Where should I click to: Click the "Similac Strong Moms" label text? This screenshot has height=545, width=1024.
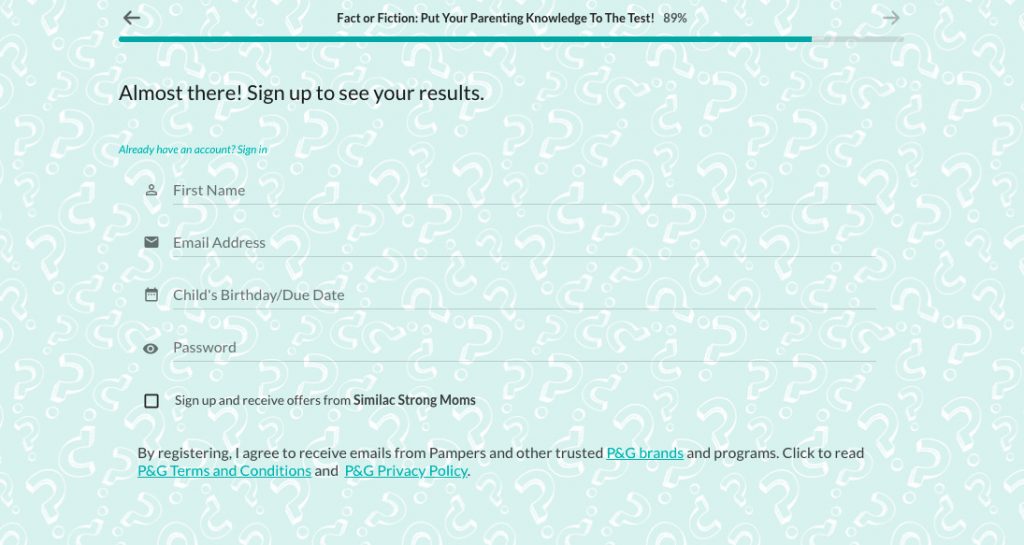coord(414,400)
